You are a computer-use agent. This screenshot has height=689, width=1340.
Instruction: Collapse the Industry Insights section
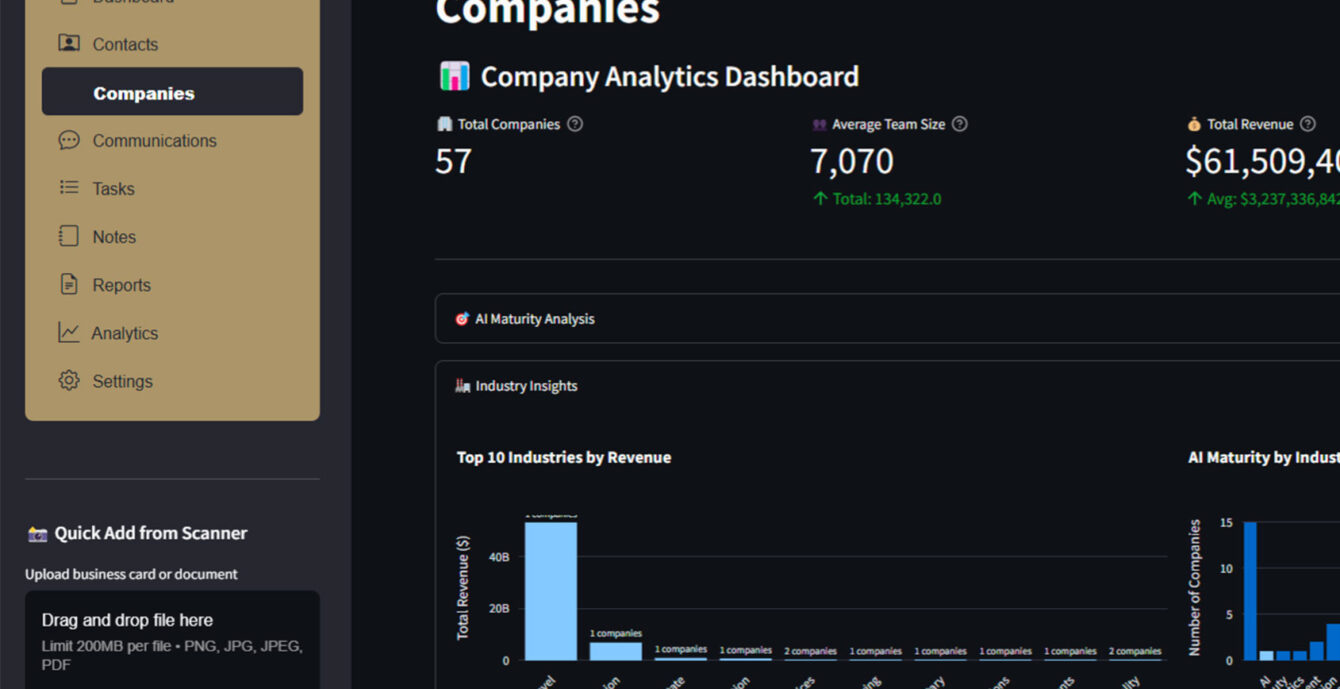(x=526, y=386)
